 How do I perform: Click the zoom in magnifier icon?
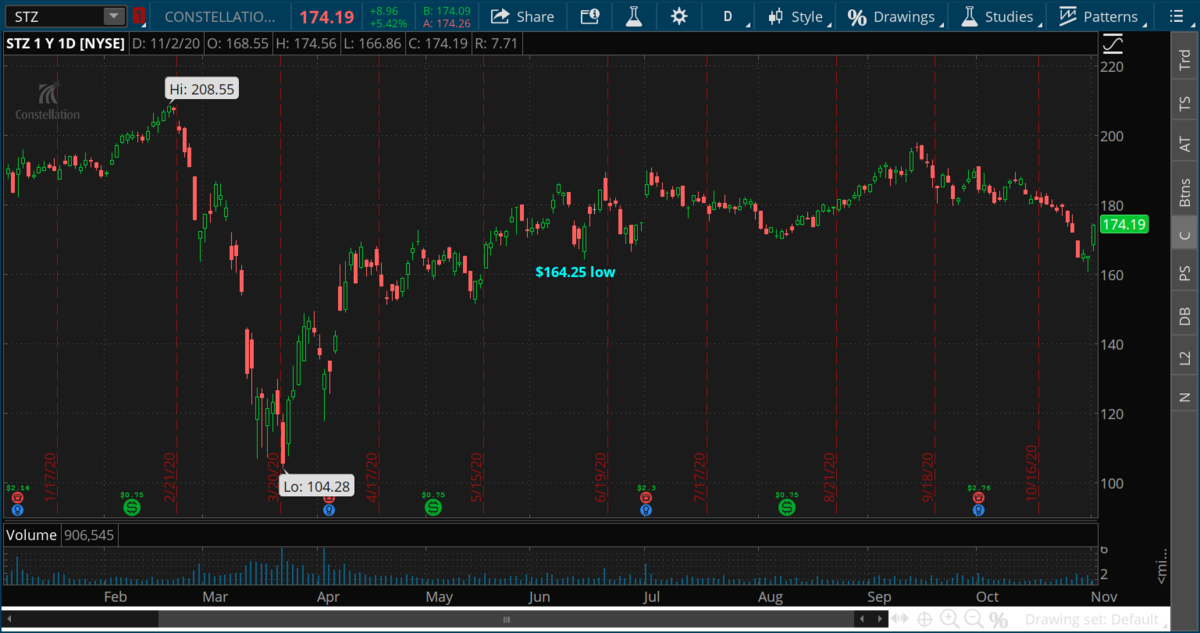coord(949,620)
